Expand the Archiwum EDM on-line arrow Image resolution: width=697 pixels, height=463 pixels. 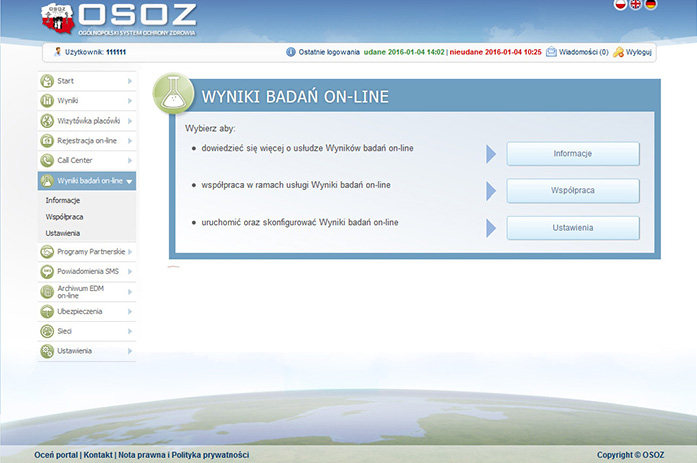[x=130, y=292]
